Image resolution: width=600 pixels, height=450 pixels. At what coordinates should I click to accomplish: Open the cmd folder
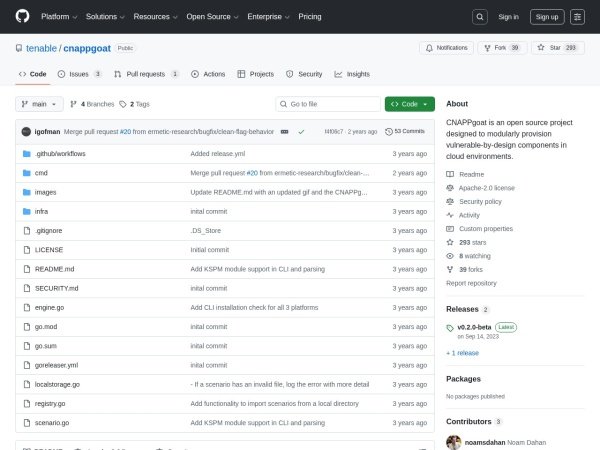[x=41, y=173]
